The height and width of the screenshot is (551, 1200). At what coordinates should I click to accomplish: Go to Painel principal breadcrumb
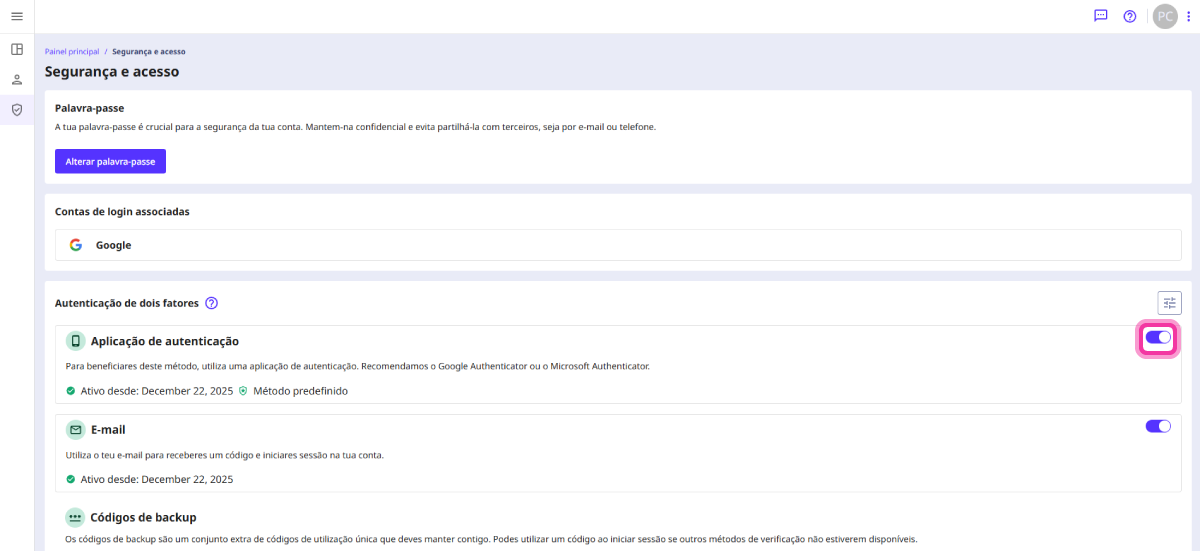point(71,51)
